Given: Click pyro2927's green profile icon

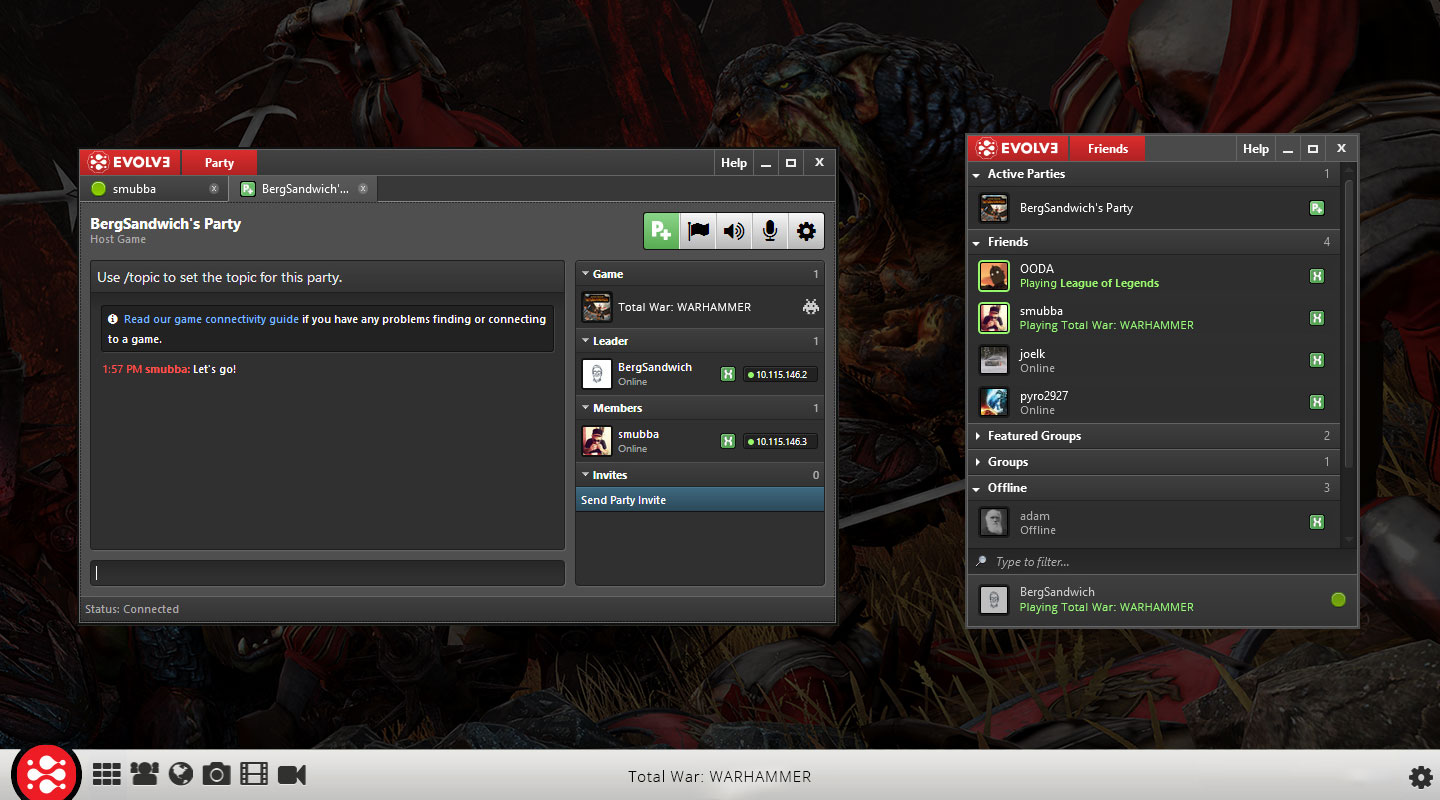Looking at the screenshot, I should [x=1317, y=402].
